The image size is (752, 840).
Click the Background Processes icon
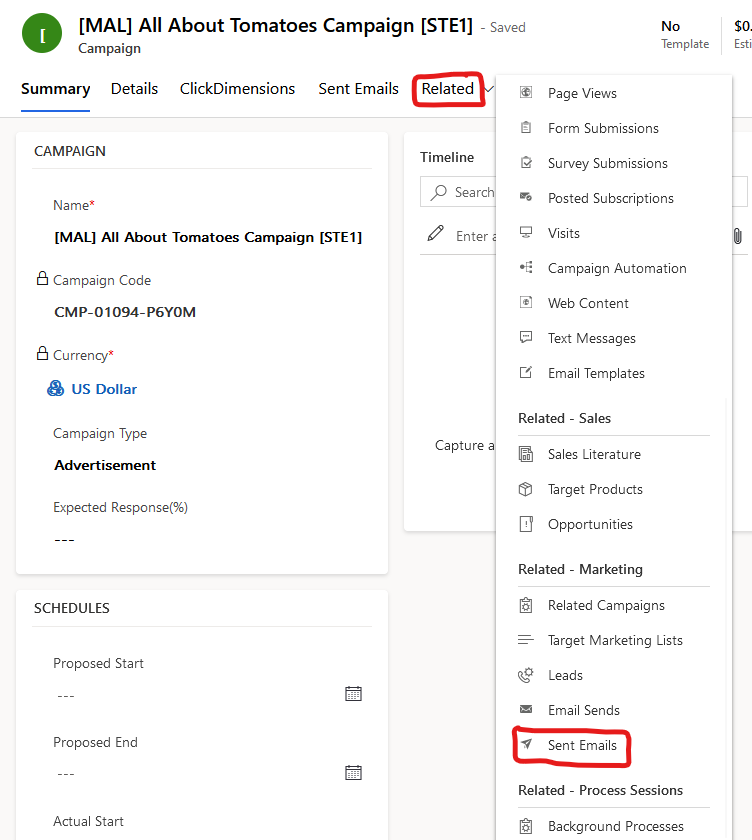pos(526,826)
